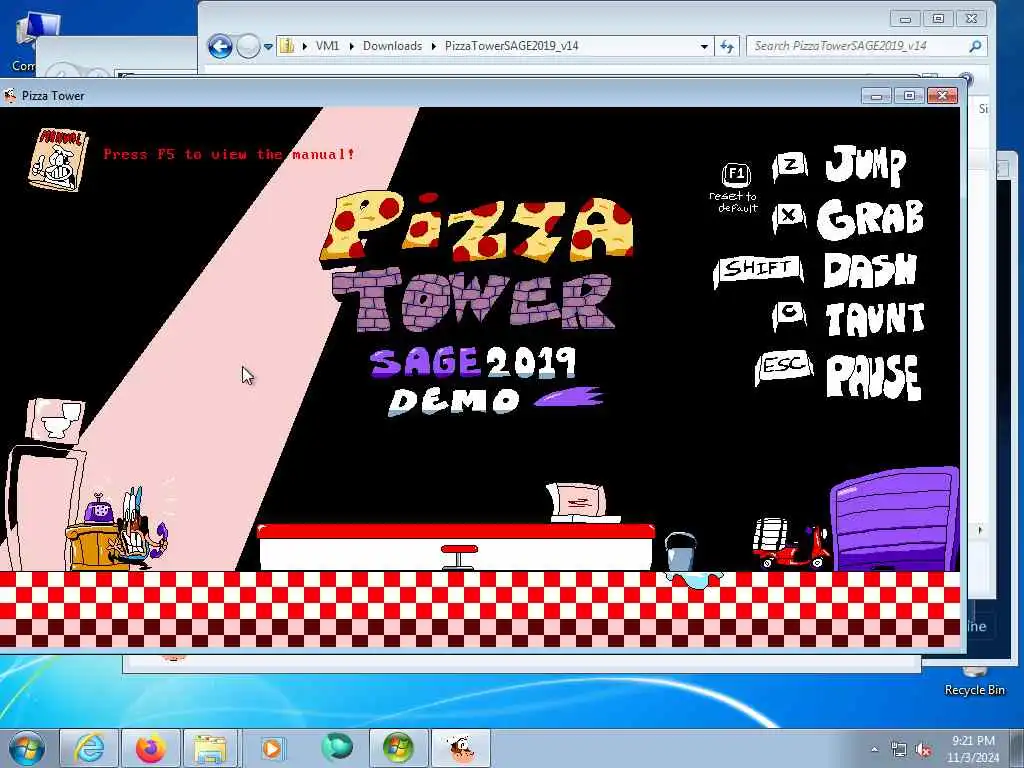
Task: Select the X key icon beside Grab
Action: point(789,216)
